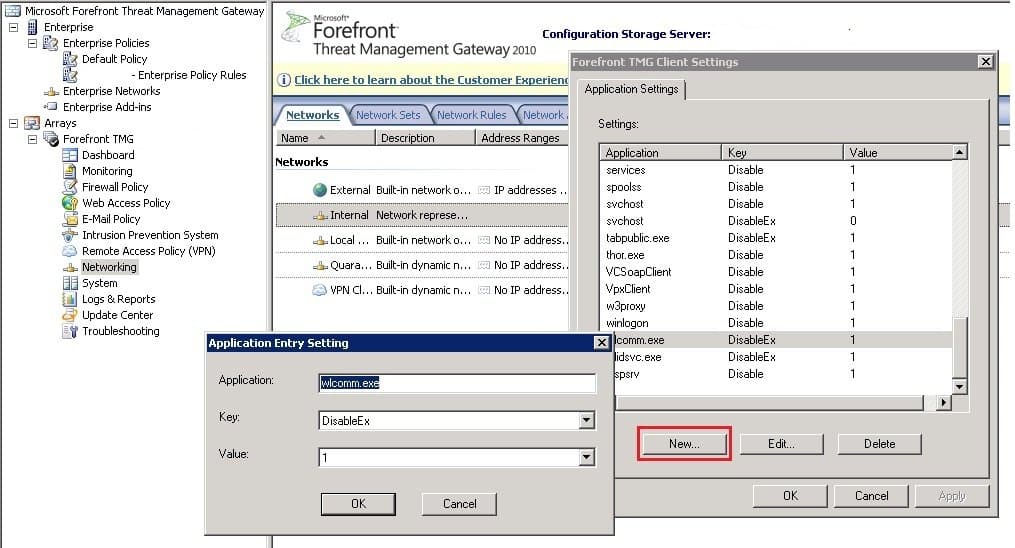
Task: Click the Address Ranges column header
Action: (521, 138)
